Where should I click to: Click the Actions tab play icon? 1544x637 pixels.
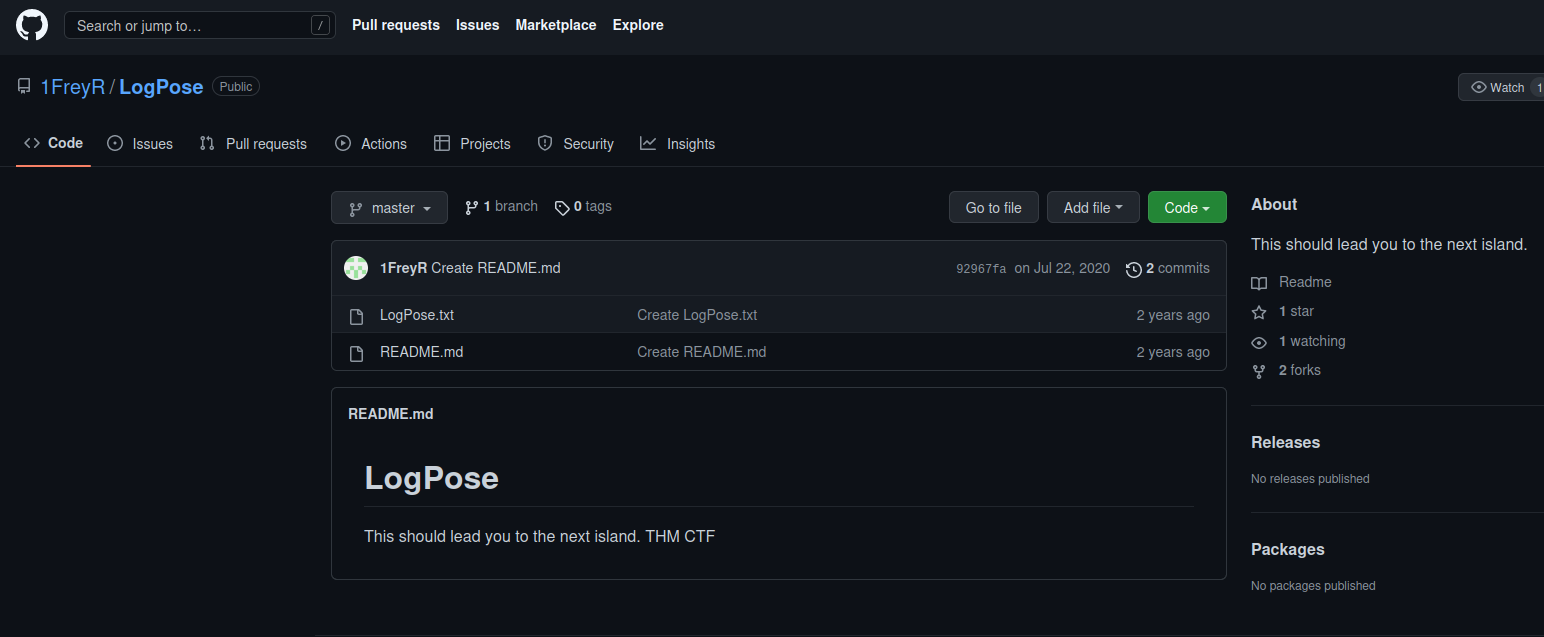pyautogui.click(x=343, y=143)
